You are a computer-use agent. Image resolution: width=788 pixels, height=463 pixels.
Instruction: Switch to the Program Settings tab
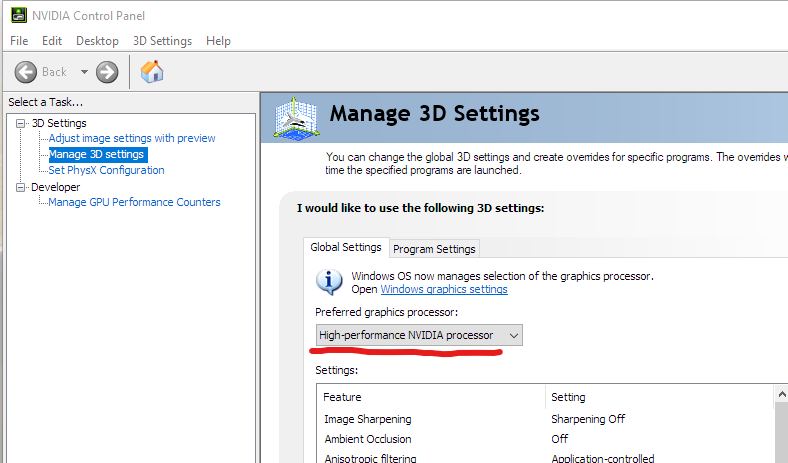pyautogui.click(x=434, y=249)
